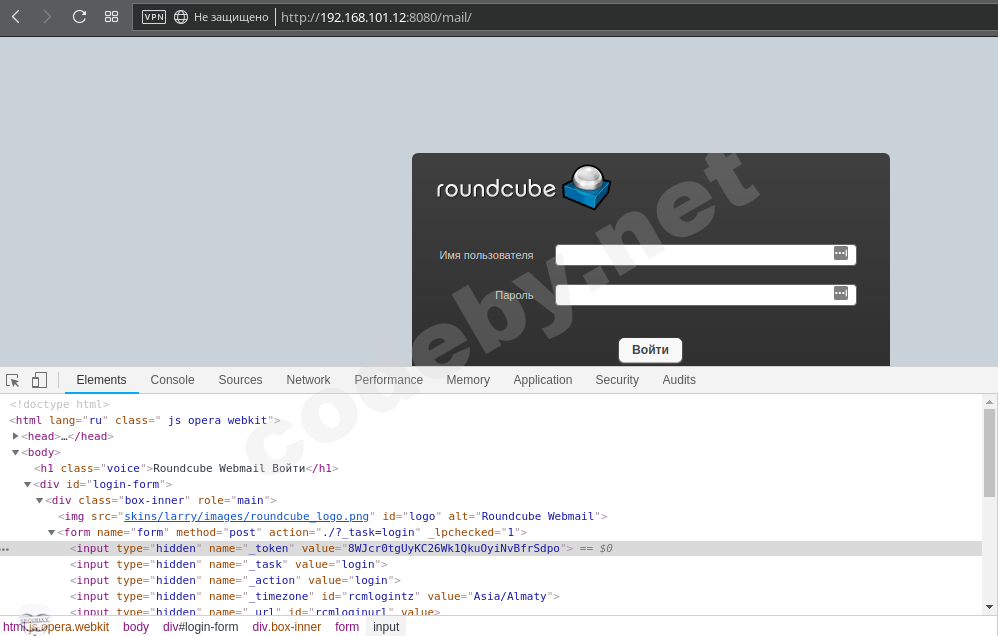Open the Application tab
This screenshot has height=636, width=998.
[x=542, y=380]
